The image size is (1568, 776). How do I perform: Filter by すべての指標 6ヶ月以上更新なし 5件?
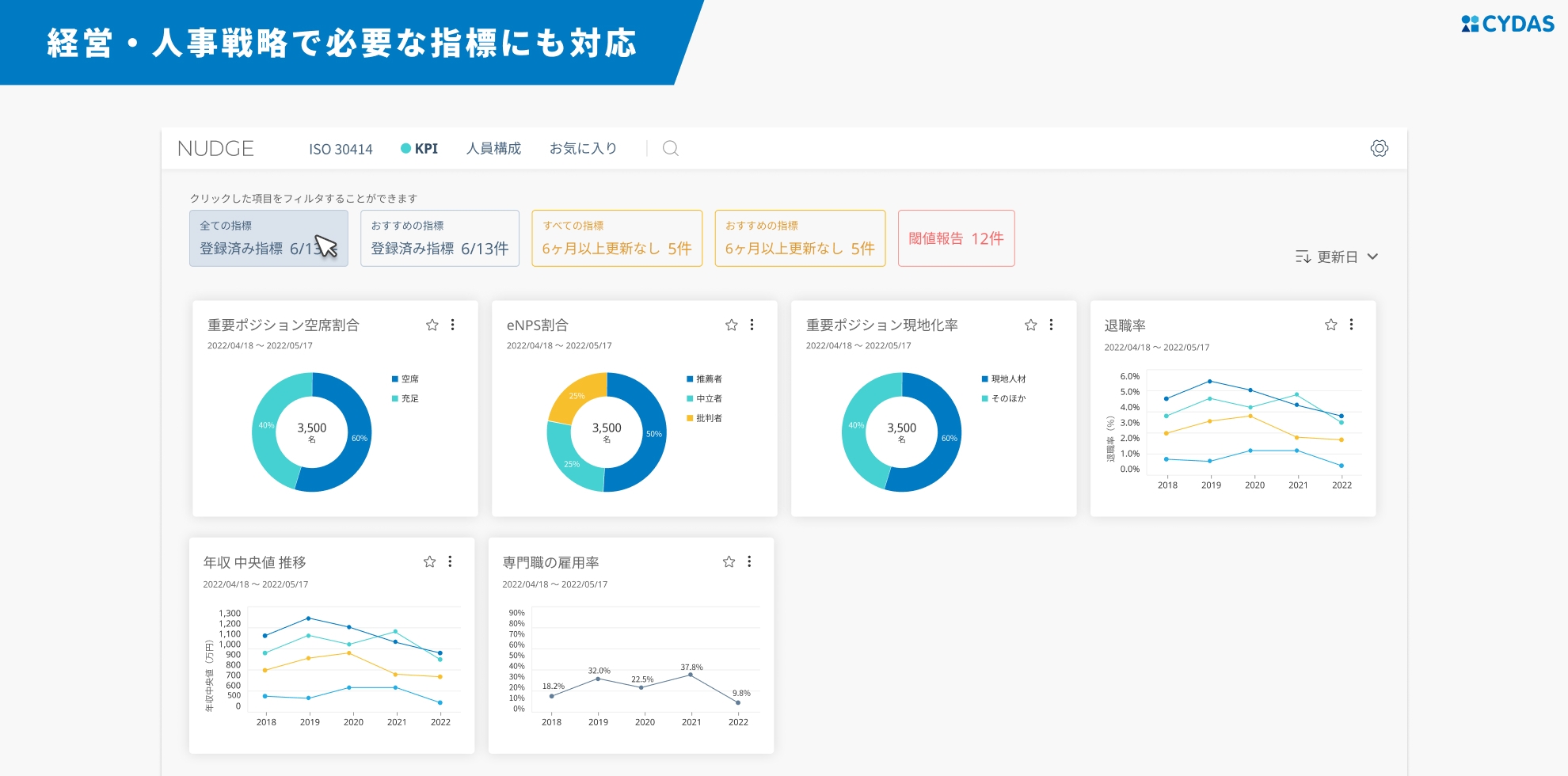point(616,238)
